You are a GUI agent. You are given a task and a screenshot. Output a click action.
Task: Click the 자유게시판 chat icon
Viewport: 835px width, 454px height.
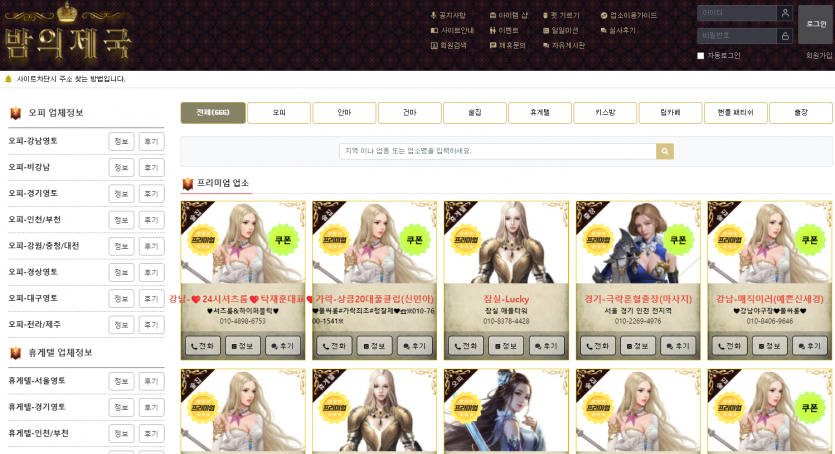tap(546, 45)
